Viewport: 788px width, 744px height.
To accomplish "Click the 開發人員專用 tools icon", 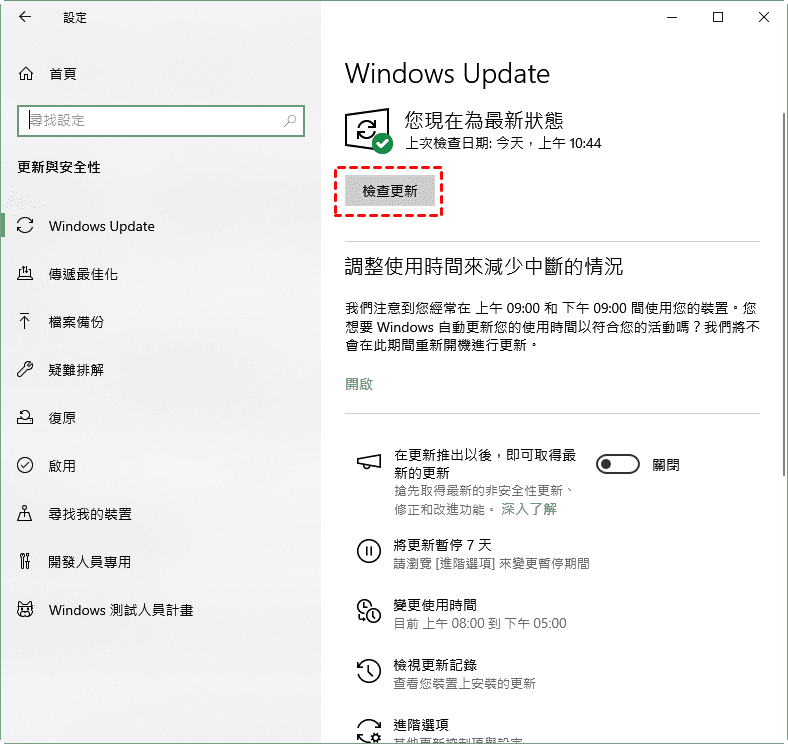I will (x=25, y=561).
